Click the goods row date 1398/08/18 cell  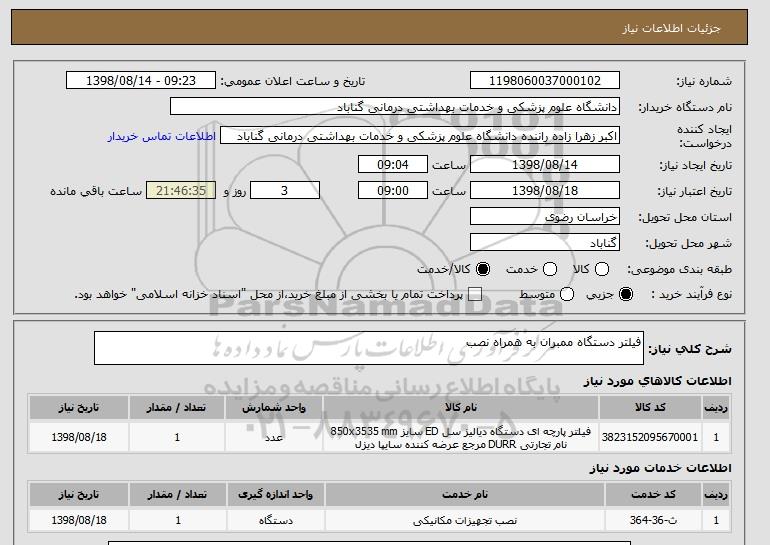(79, 437)
